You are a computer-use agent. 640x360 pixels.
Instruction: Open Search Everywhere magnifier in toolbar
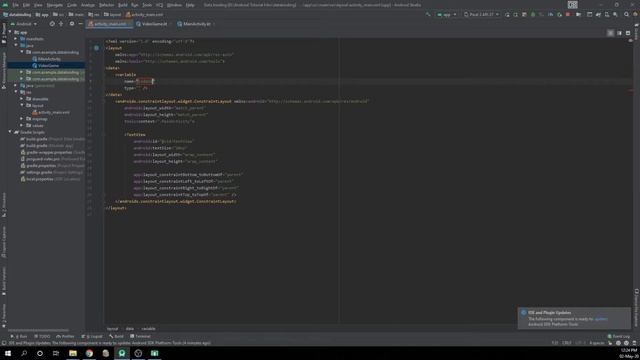pos(626,14)
